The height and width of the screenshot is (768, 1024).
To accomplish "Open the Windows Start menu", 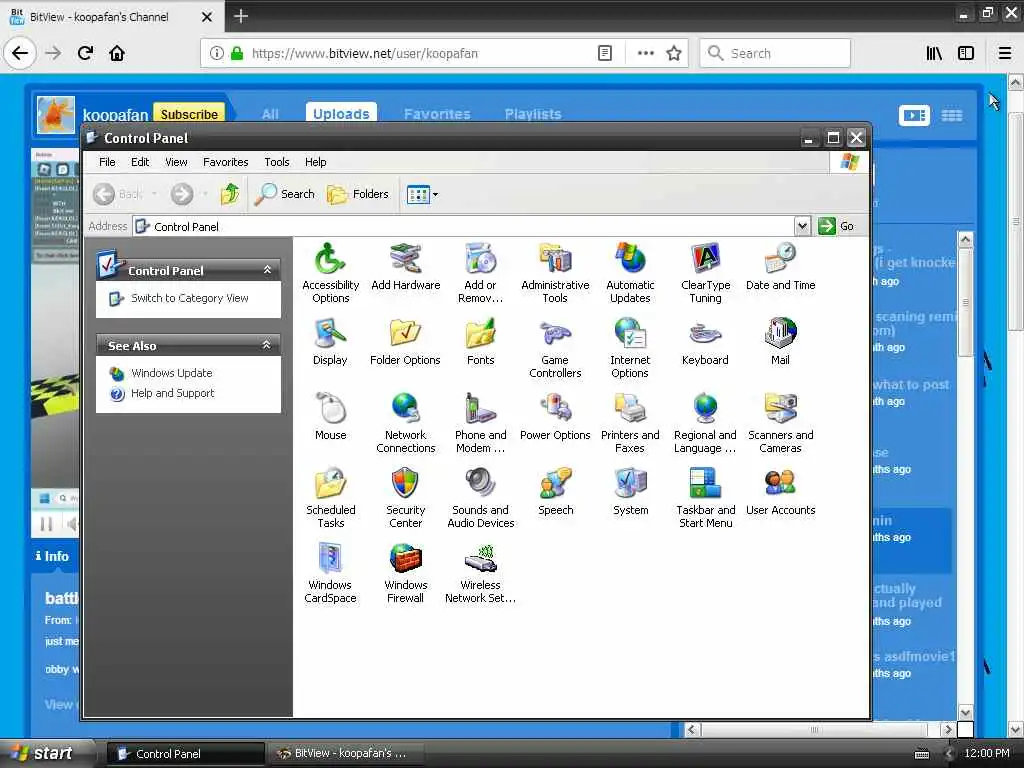I will (46, 753).
